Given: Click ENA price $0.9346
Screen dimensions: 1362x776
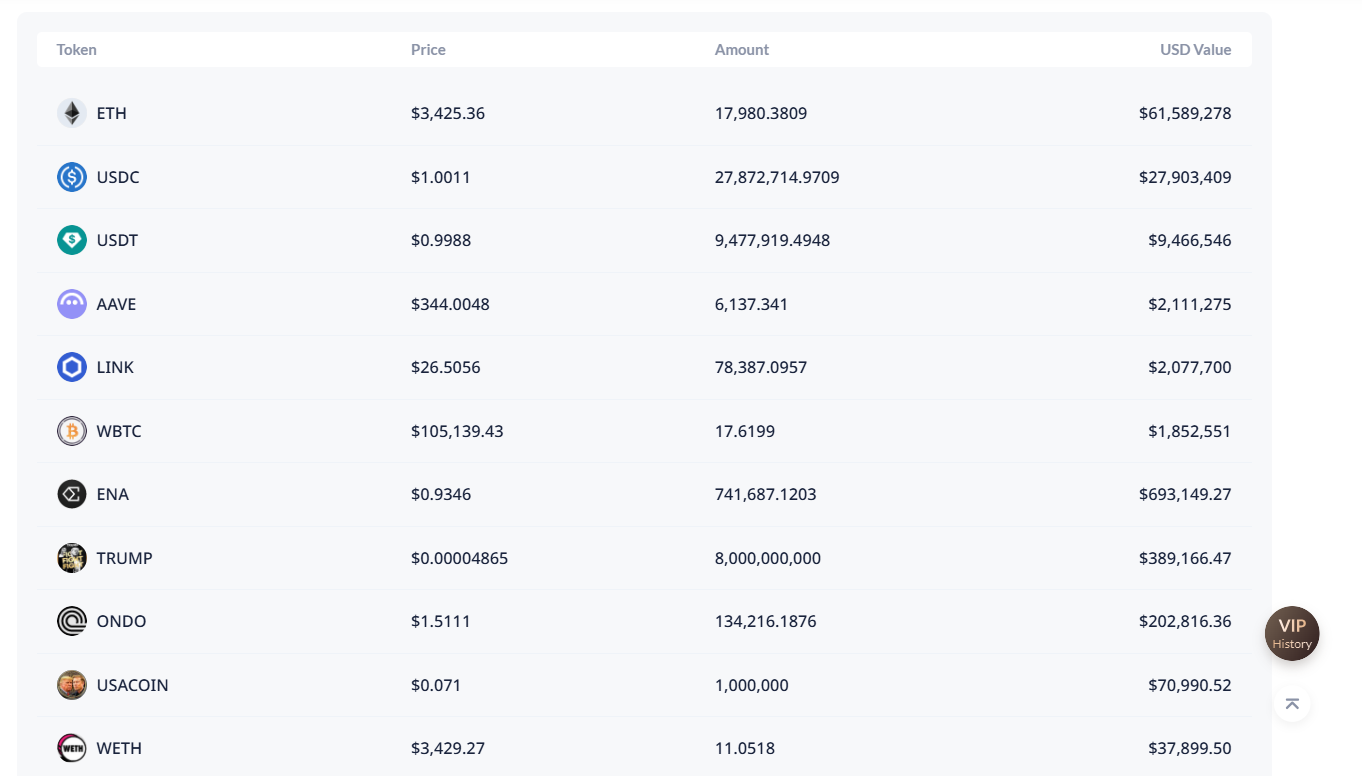Looking at the screenshot, I should click(x=441, y=494).
